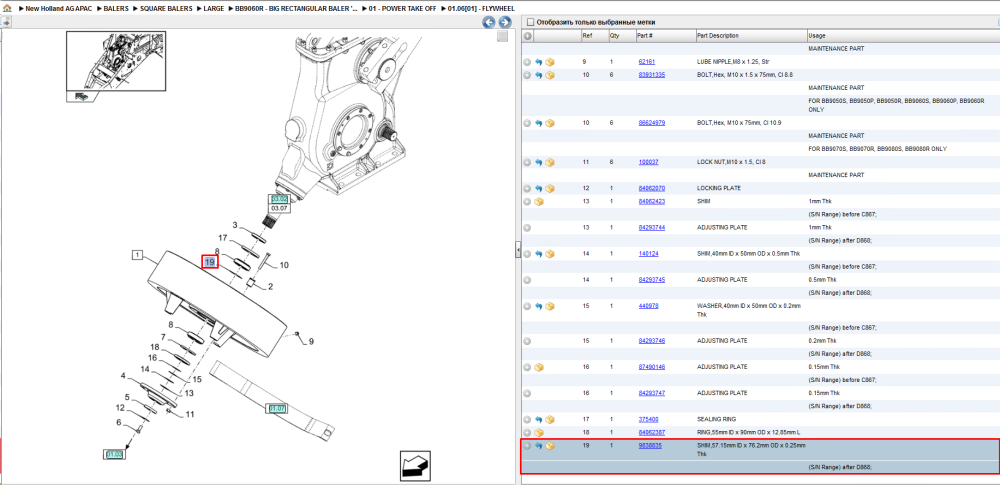This screenshot has height=485, width=1000.
Task: Click the box icon for part 87490146
Action: [x=539, y=367]
